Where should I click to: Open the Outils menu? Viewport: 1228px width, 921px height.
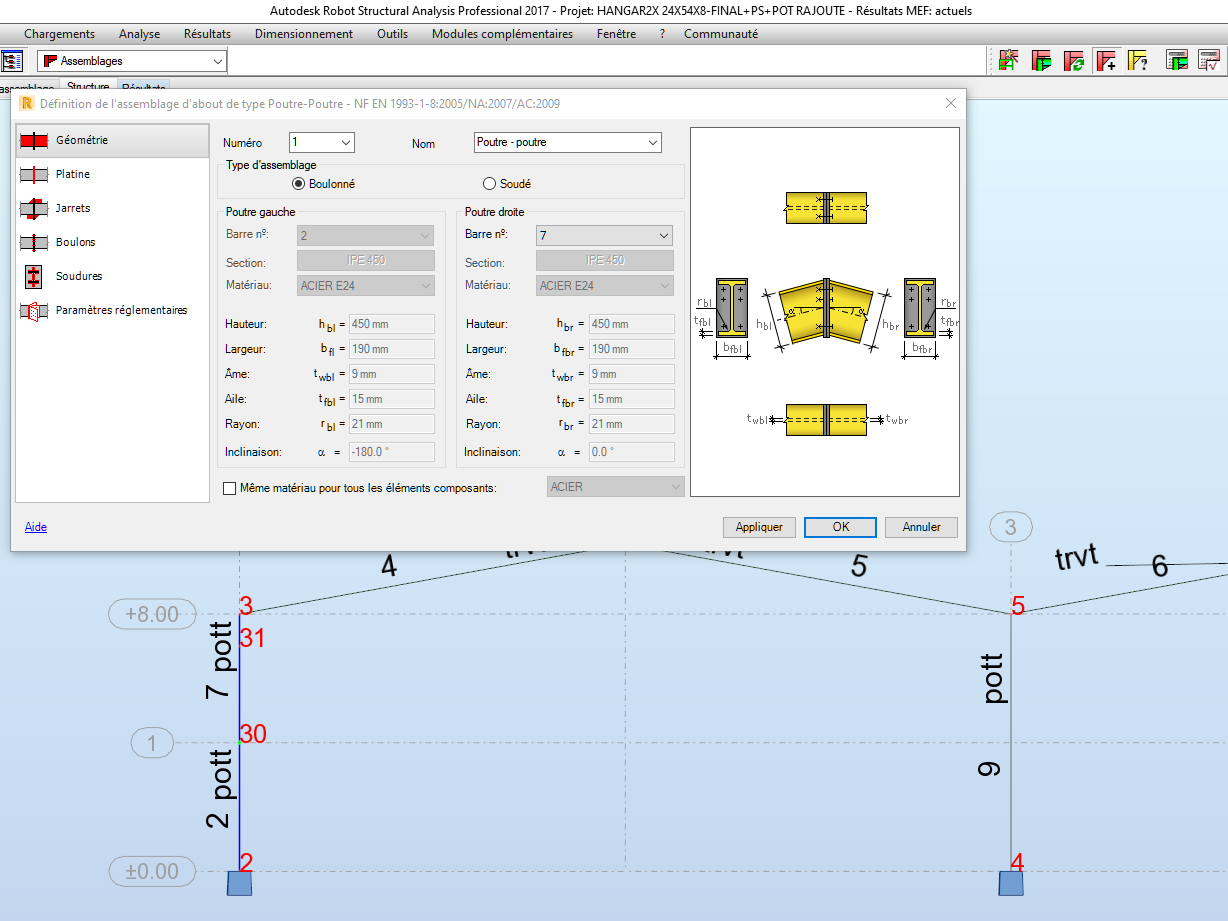[392, 34]
